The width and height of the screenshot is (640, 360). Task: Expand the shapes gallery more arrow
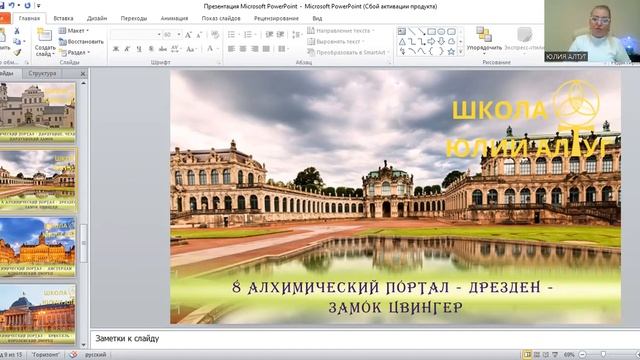(460, 52)
